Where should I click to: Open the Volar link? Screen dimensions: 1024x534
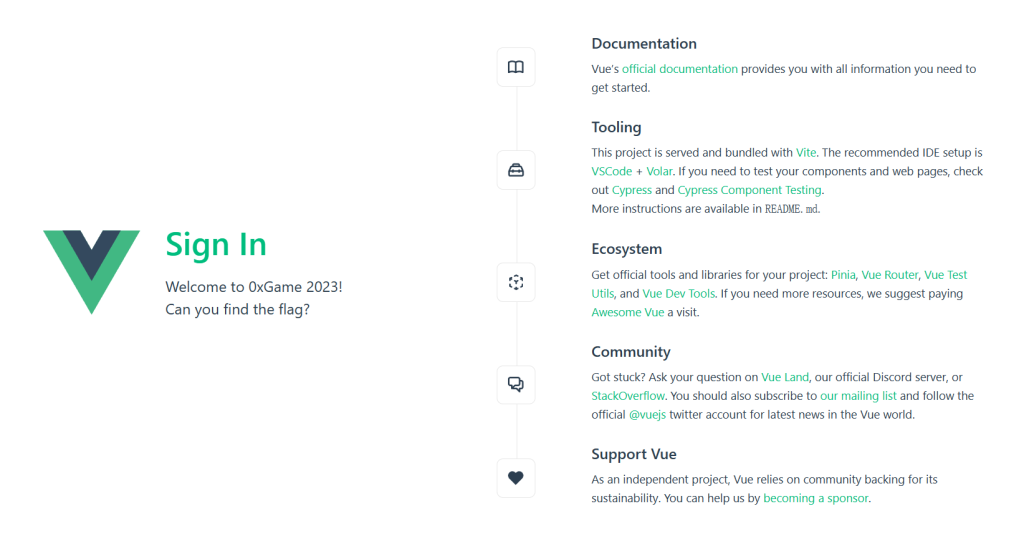tap(659, 172)
